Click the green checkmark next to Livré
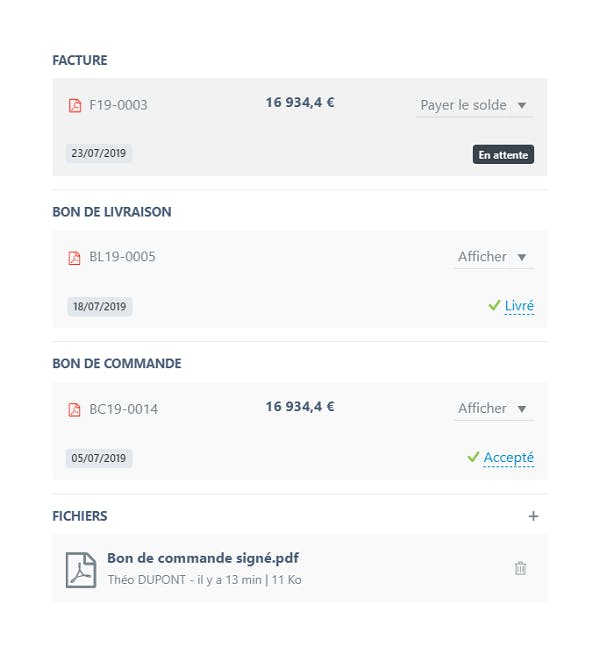The width and height of the screenshot is (600, 654). pos(494,305)
